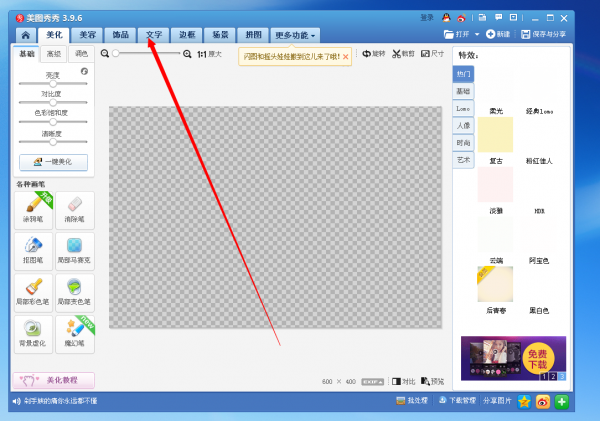Click the 尺寸 resize tool
600x421 pixels.
point(432,54)
